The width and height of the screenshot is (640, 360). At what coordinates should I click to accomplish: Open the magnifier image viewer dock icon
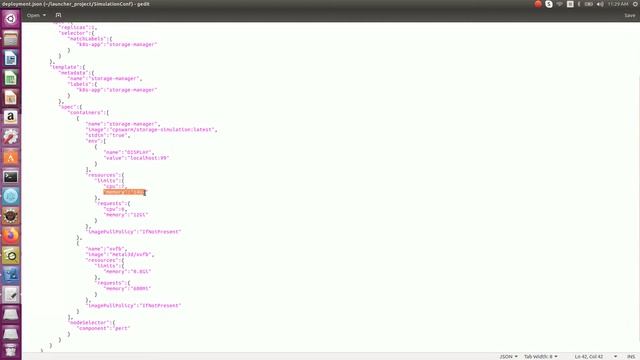(x=11, y=256)
